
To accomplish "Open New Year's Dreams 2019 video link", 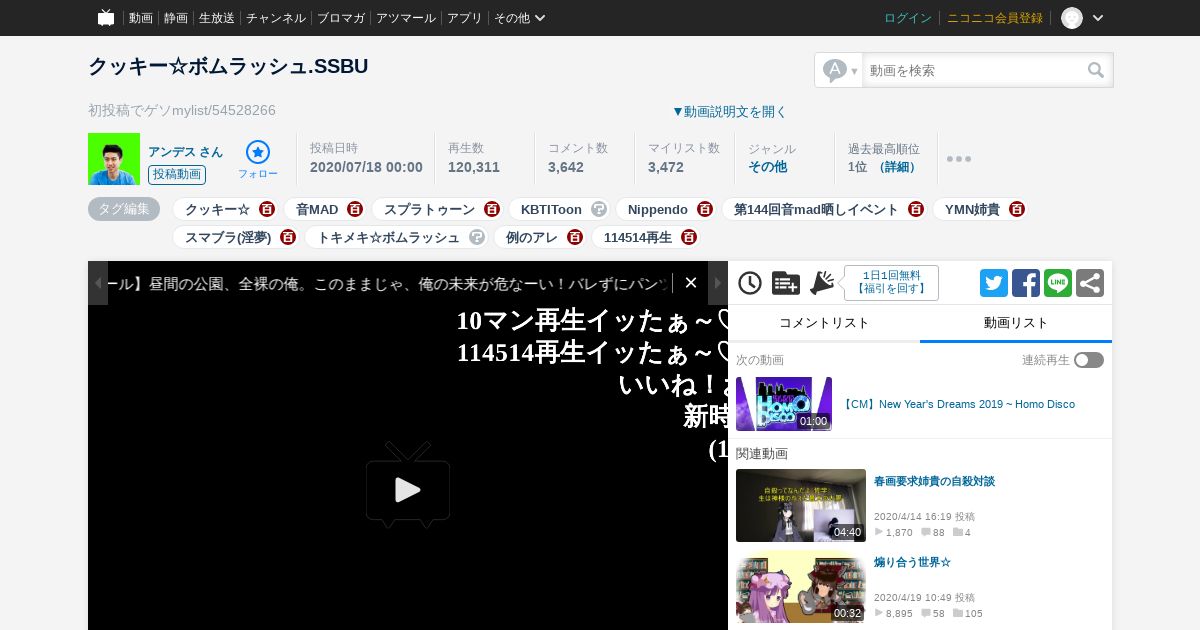I will point(957,404).
